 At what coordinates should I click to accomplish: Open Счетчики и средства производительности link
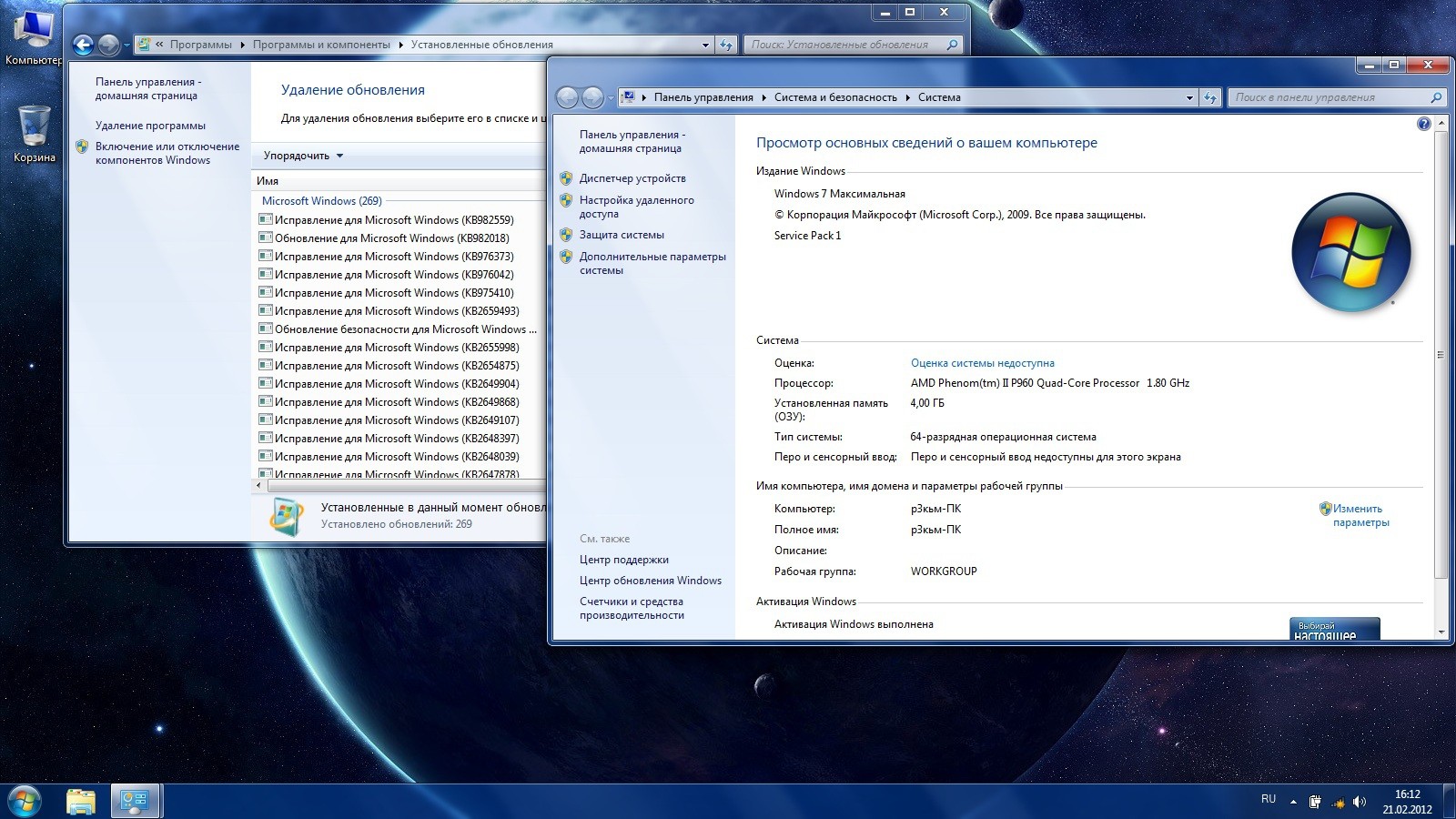[632, 608]
